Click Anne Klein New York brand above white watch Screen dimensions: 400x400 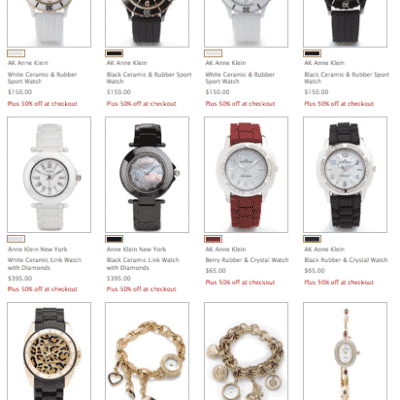pyautogui.click(x=37, y=249)
